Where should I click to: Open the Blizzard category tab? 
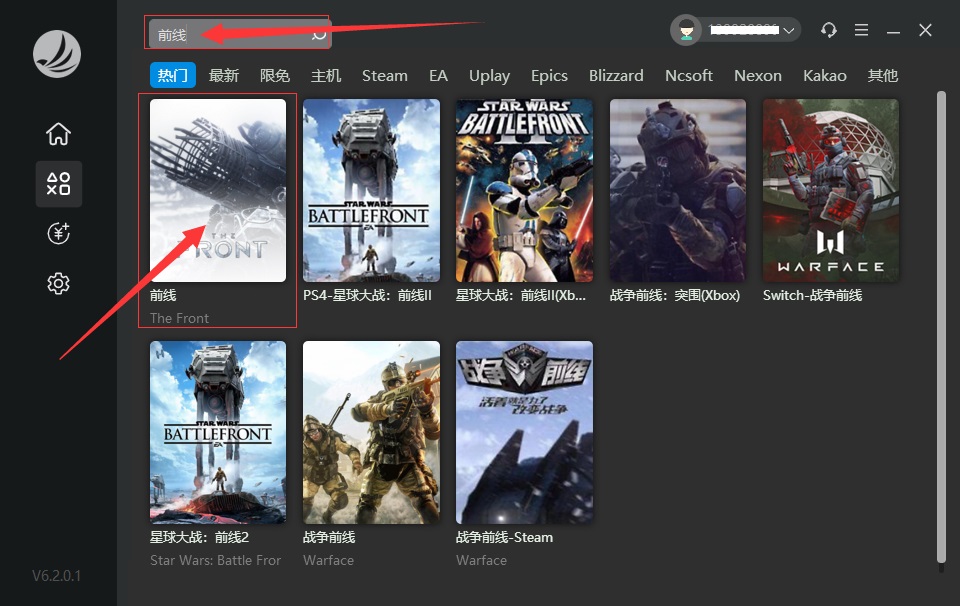(x=616, y=75)
